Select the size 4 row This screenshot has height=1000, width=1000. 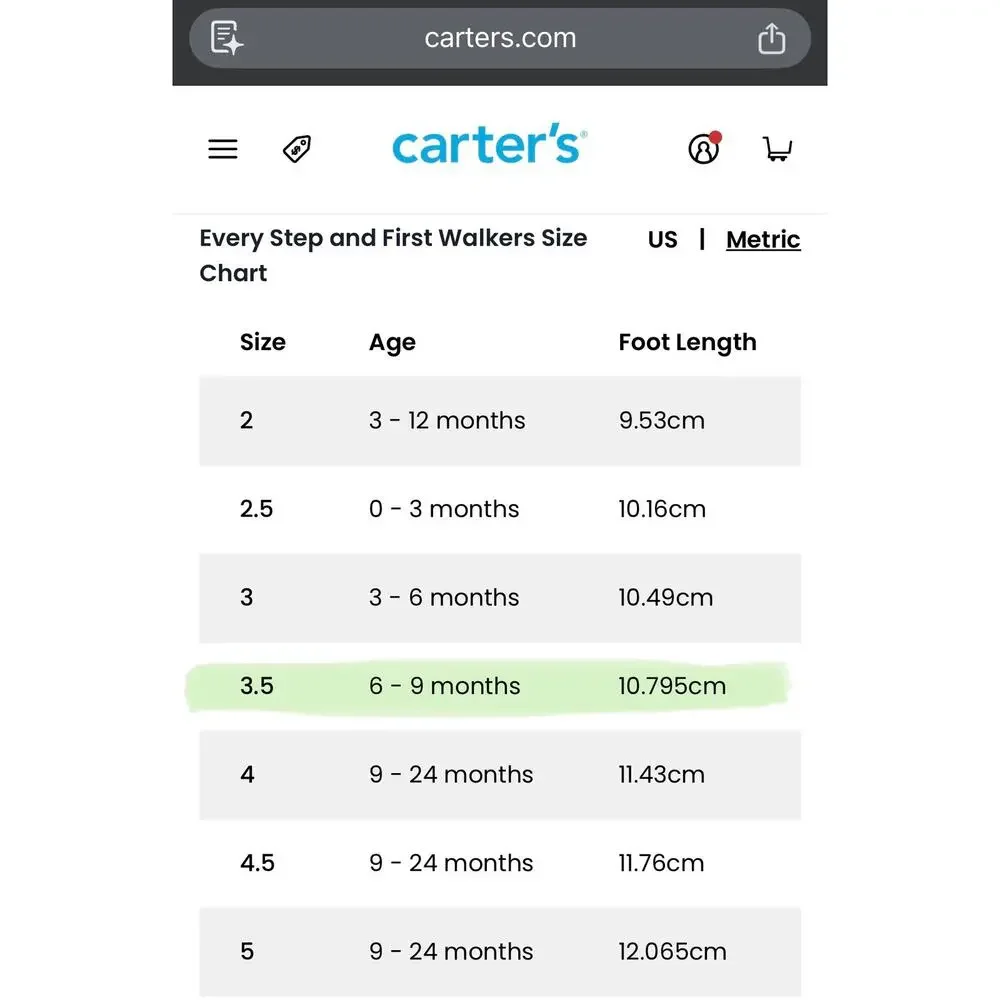click(x=500, y=775)
